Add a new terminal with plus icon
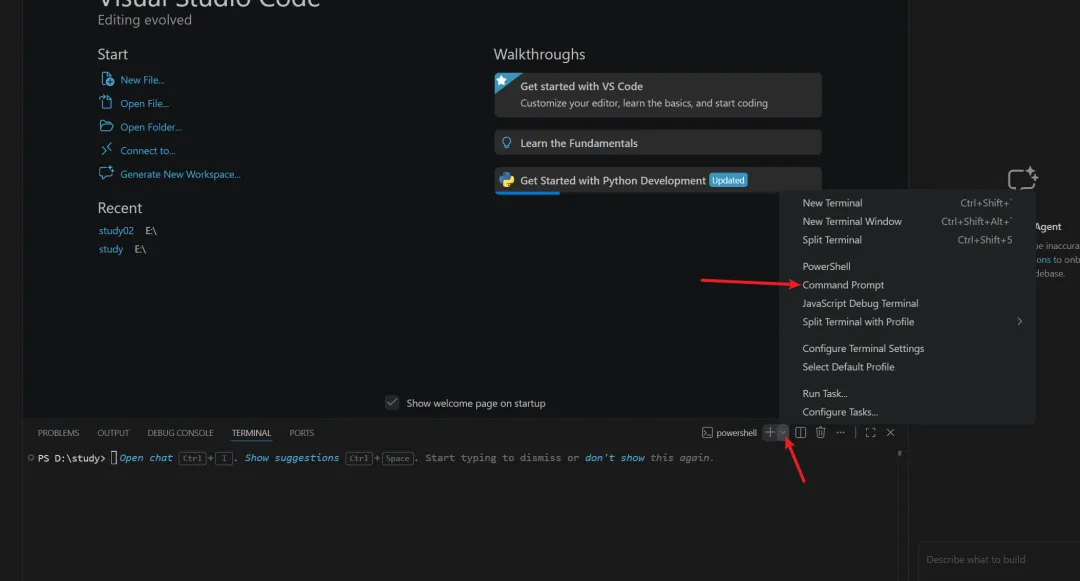This screenshot has height=581, width=1080. pos(770,432)
